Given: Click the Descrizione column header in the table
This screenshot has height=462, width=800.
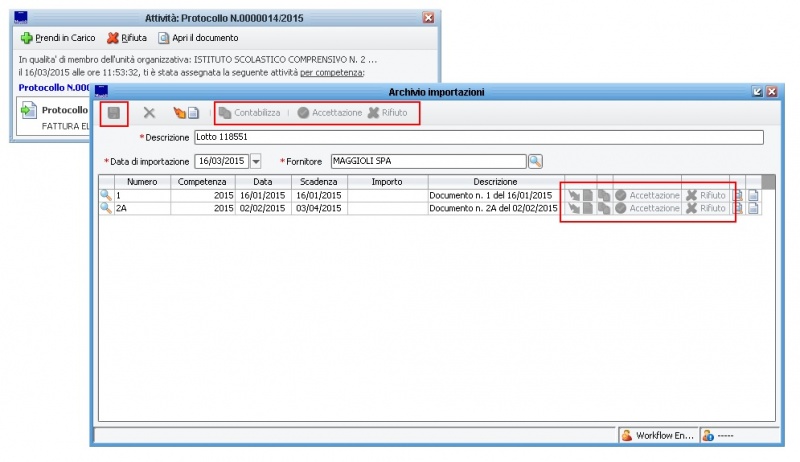Looking at the screenshot, I should click(x=495, y=182).
